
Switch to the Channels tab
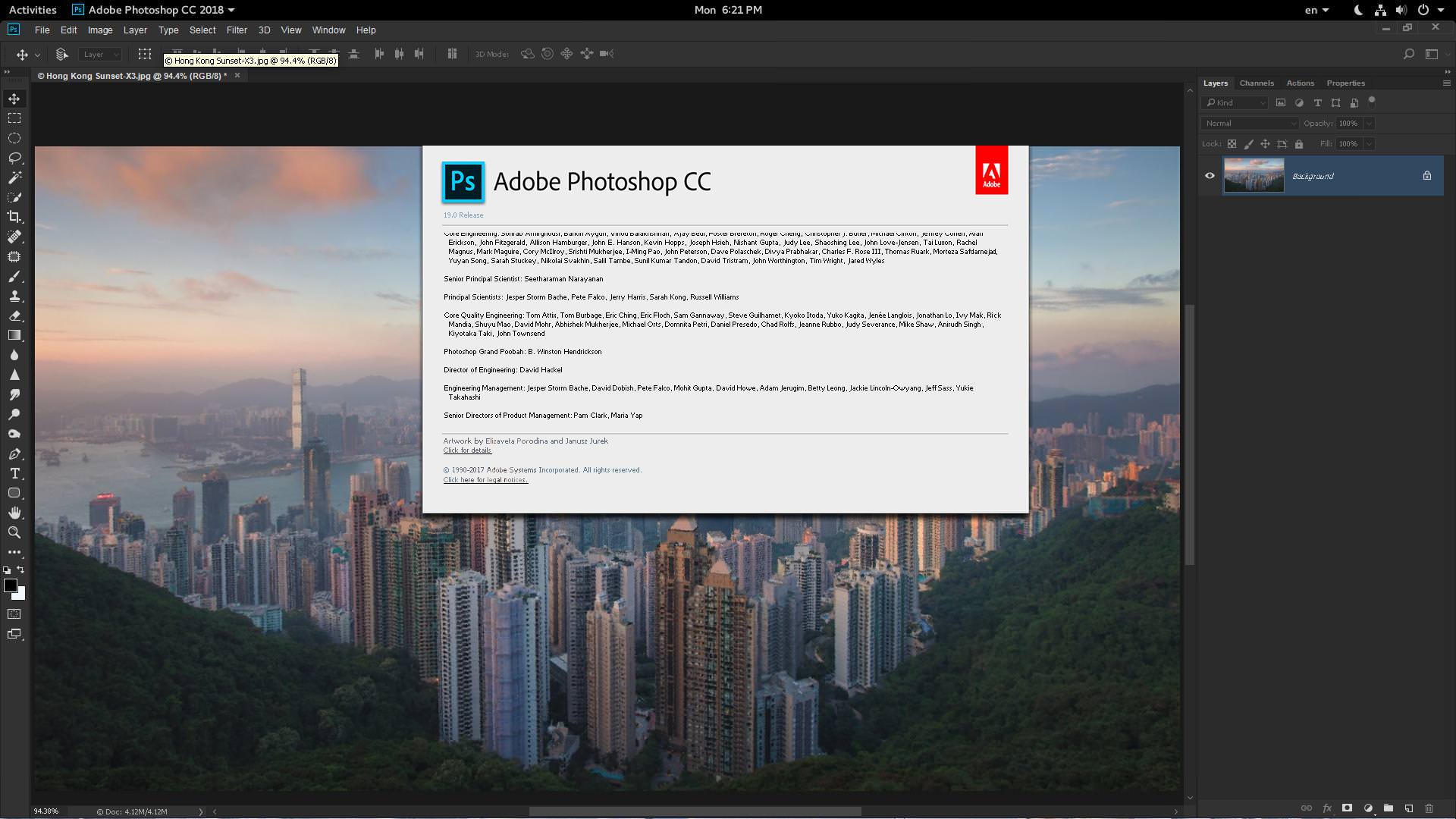click(1257, 83)
